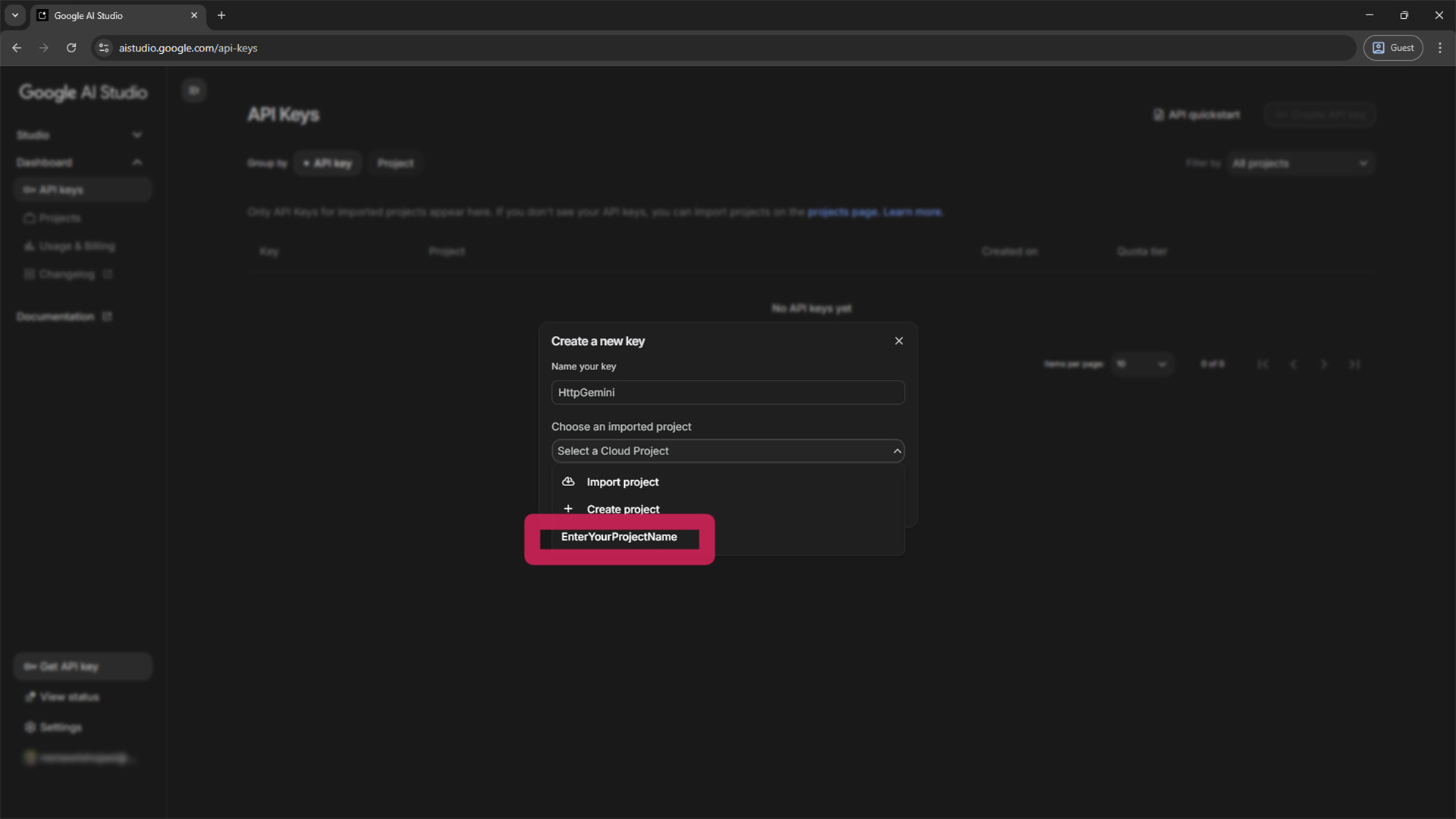Open the Guest profile button
Image resolution: width=1456 pixels, height=819 pixels.
[1393, 48]
